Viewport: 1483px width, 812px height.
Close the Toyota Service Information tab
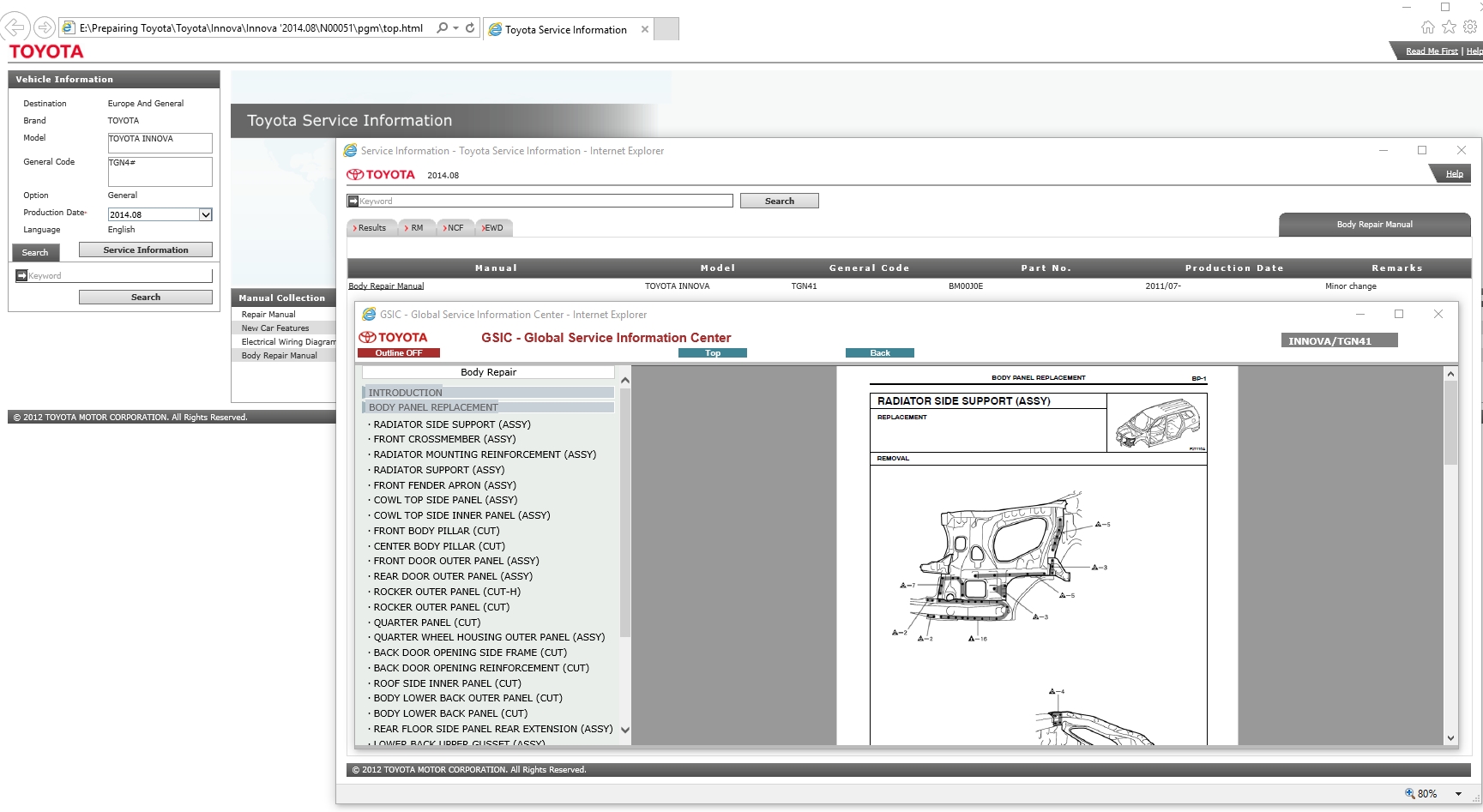pyautogui.click(x=645, y=29)
